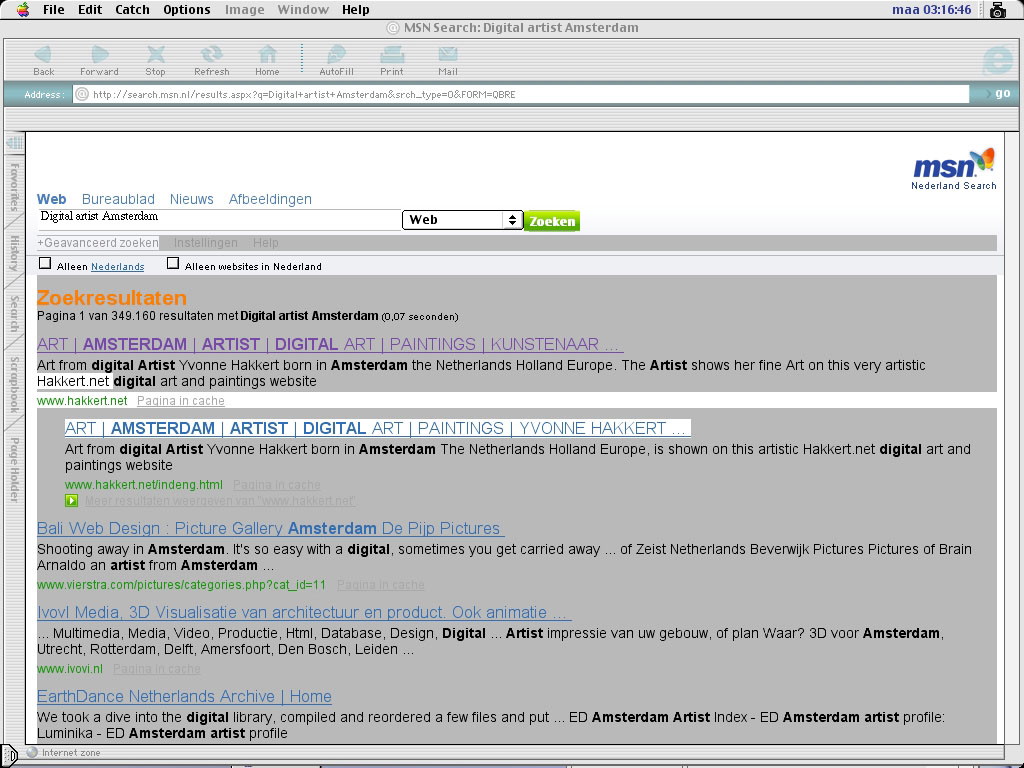
Task: Switch to the Afbeeldingen search tab
Action: tap(270, 199)
